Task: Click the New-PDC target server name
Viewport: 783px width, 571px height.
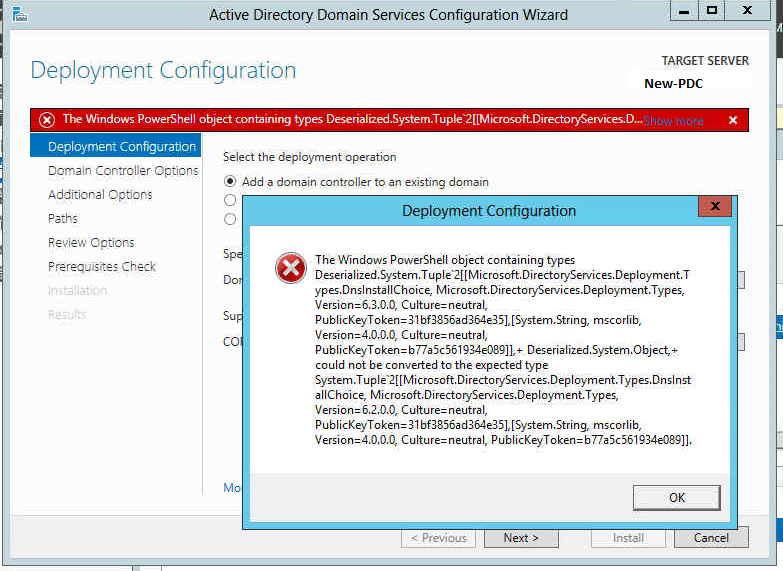Action: (673, 83)
